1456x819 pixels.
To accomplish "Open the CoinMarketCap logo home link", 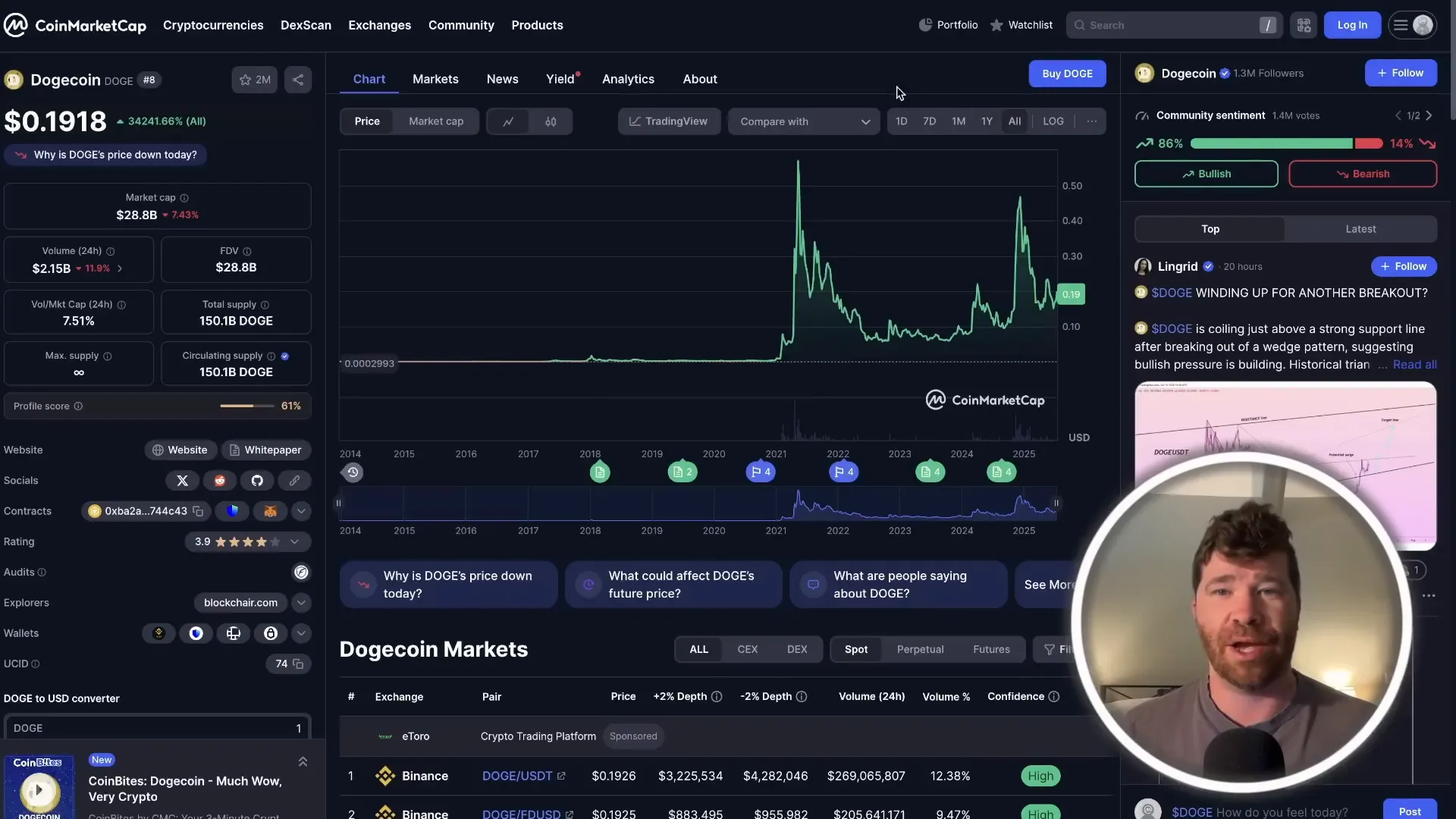I will coord(75,25).
